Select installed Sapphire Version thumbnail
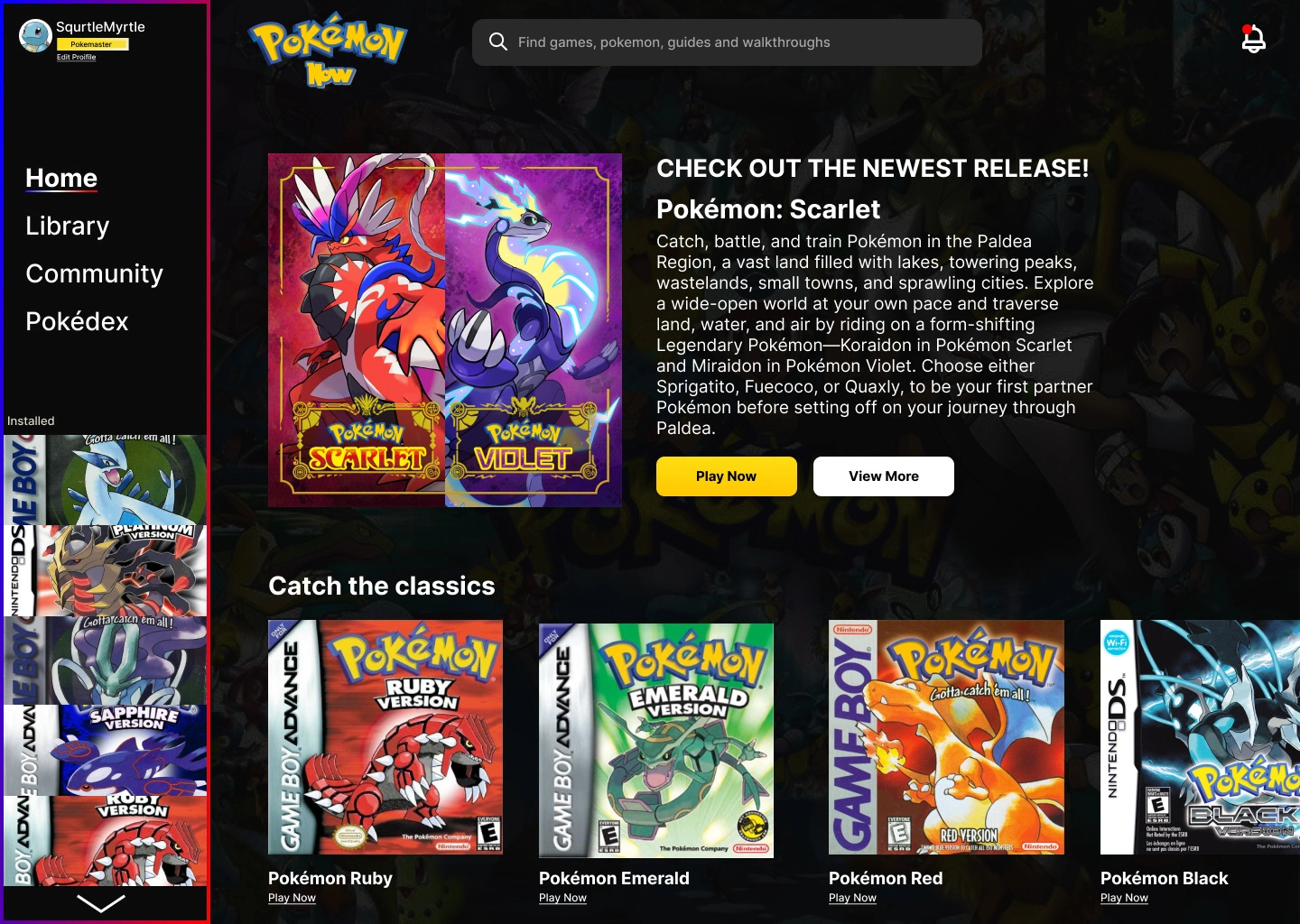 click(x=106, y=751)
